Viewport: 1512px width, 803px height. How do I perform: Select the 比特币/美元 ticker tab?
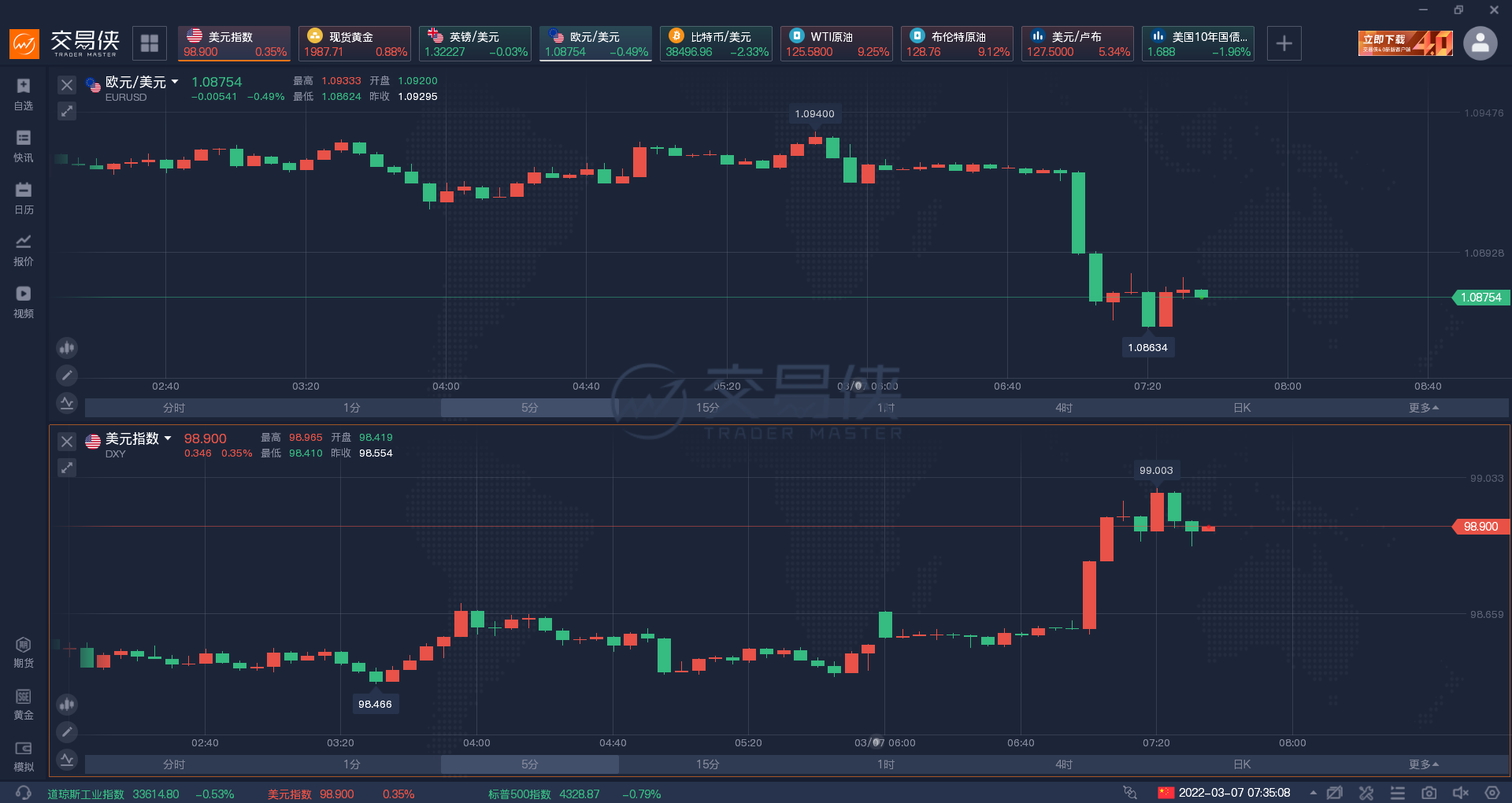click(x=716, y=43)
